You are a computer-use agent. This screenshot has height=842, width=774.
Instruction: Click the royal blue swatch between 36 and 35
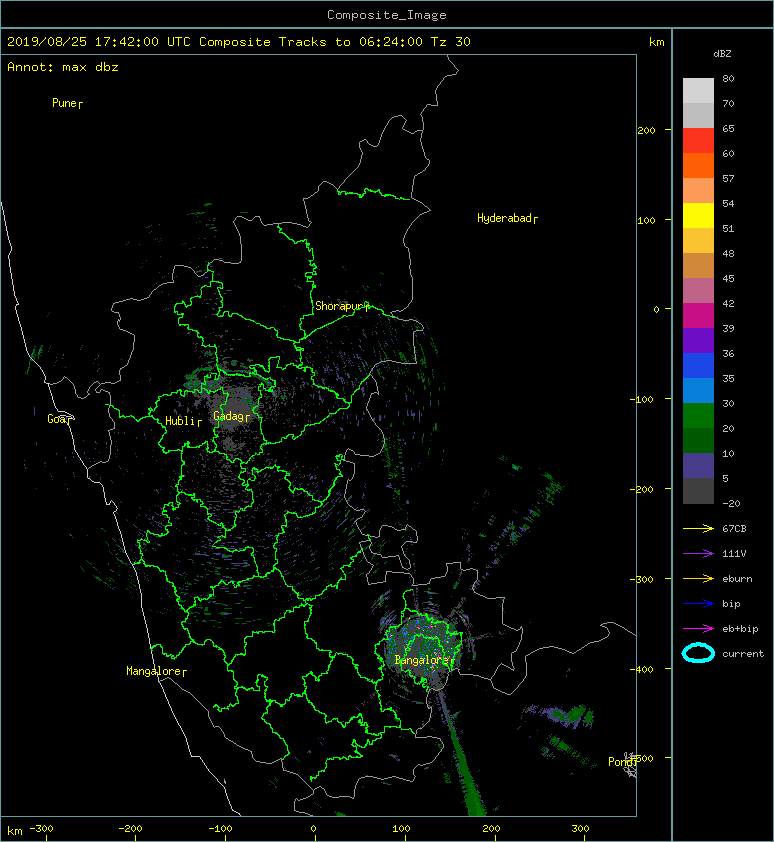click(x=698, y=366)
